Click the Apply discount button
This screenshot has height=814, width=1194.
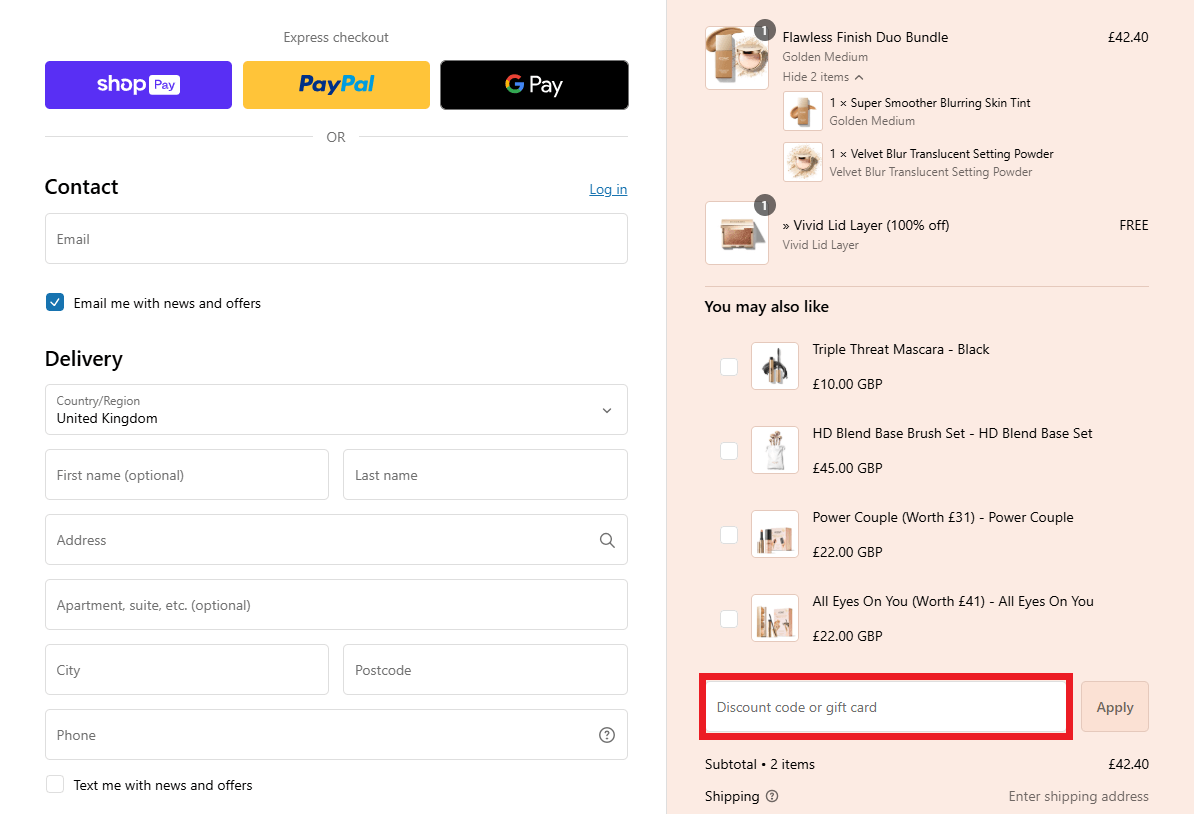[x=1115, y=707]
